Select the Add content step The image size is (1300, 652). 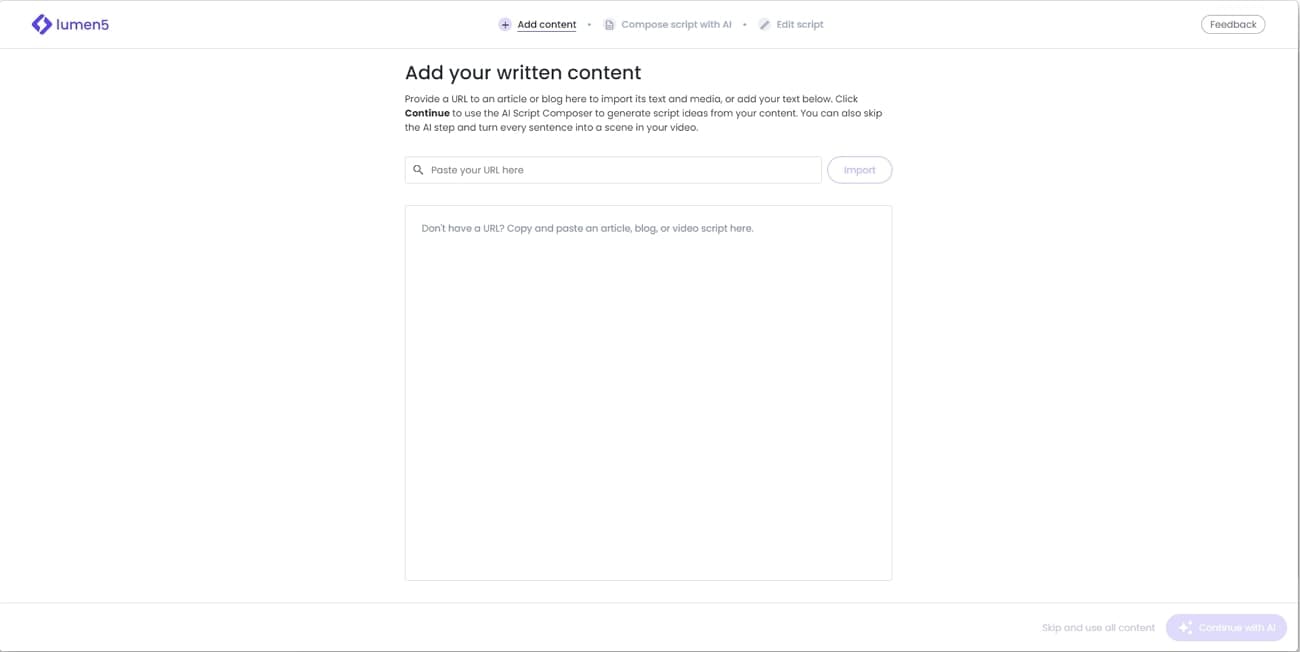(546, 25)
